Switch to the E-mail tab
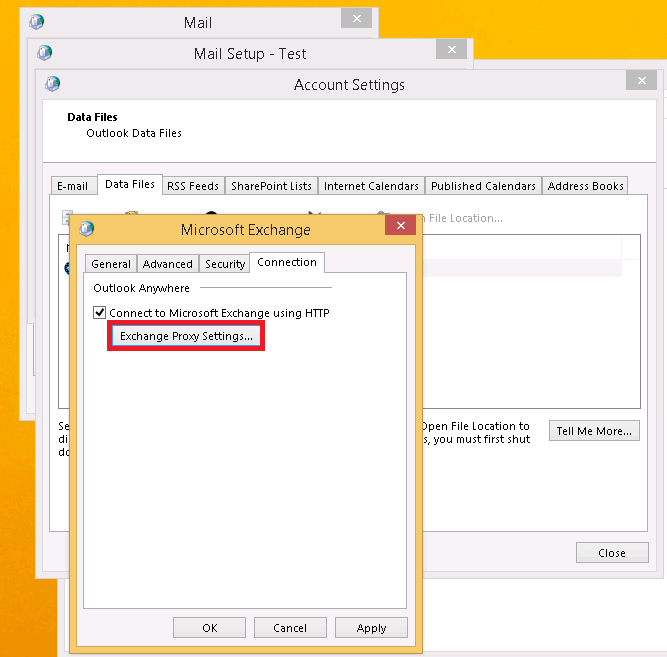Viewport: 667px width, 657px height. point(72,186)
